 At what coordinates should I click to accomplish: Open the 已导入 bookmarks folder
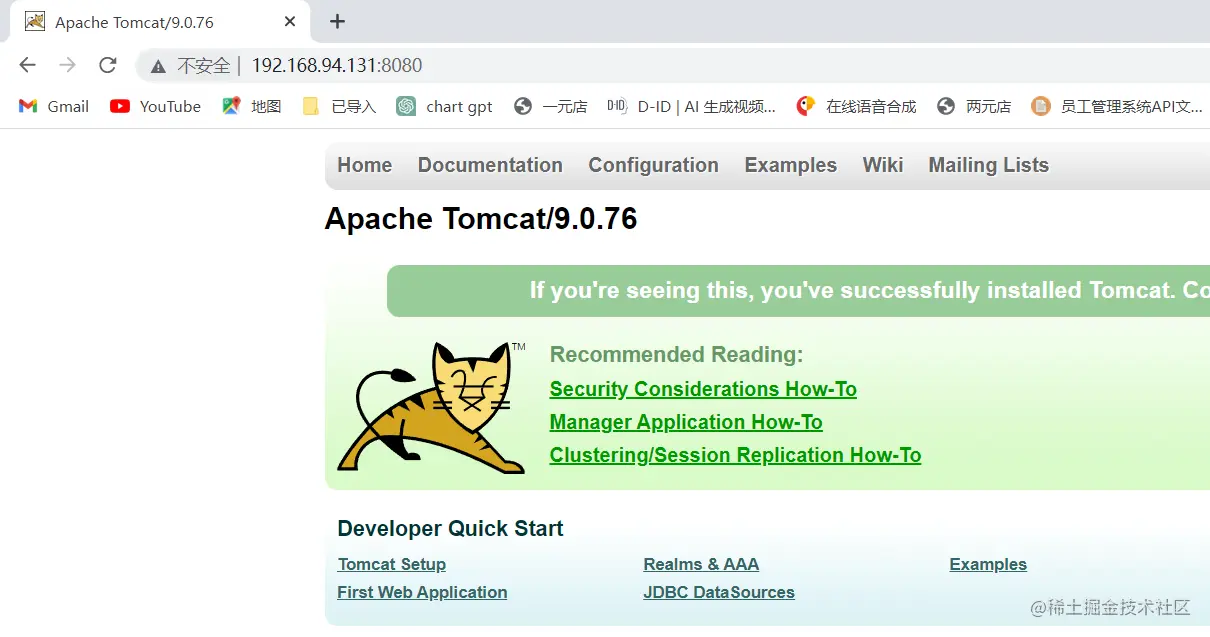[x=339, y=106]
